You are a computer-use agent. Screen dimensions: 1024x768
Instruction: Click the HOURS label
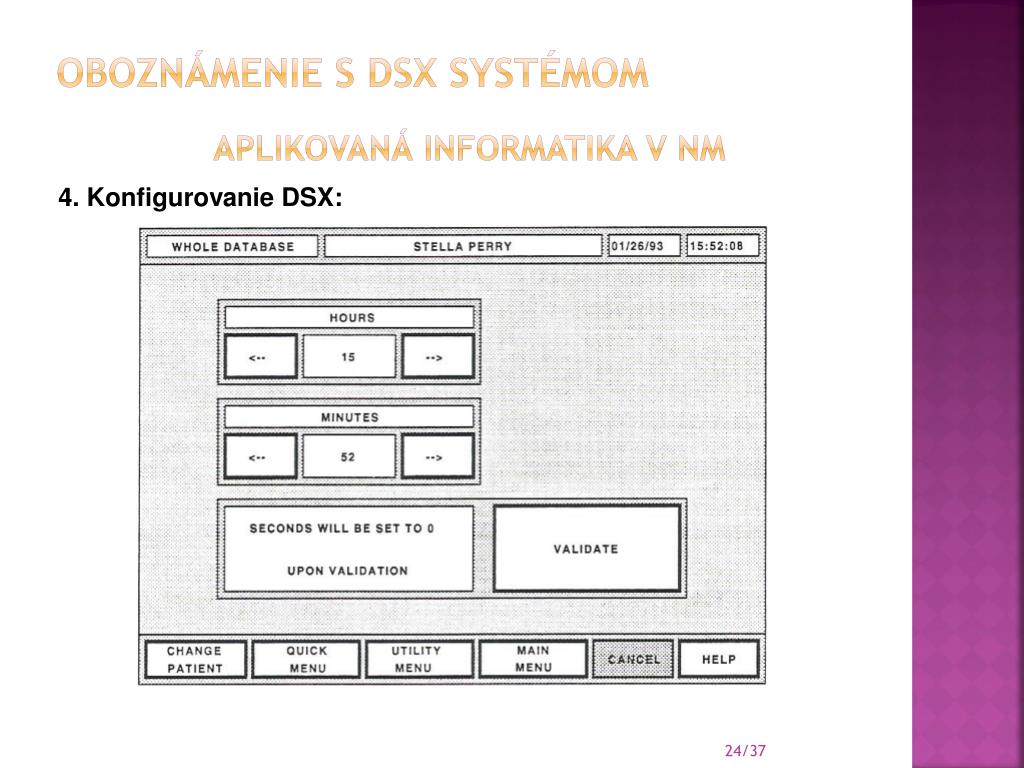349,317
